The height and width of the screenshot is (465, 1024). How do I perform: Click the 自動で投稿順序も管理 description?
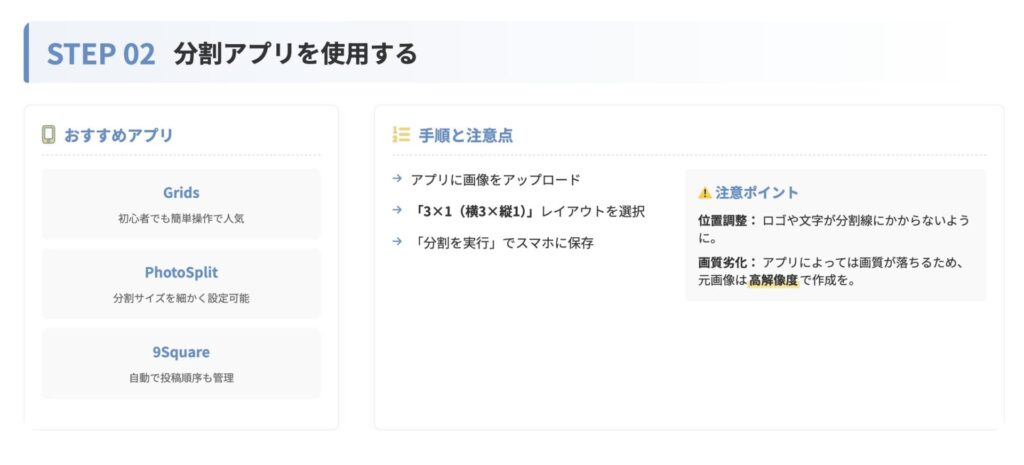(181, 378)
